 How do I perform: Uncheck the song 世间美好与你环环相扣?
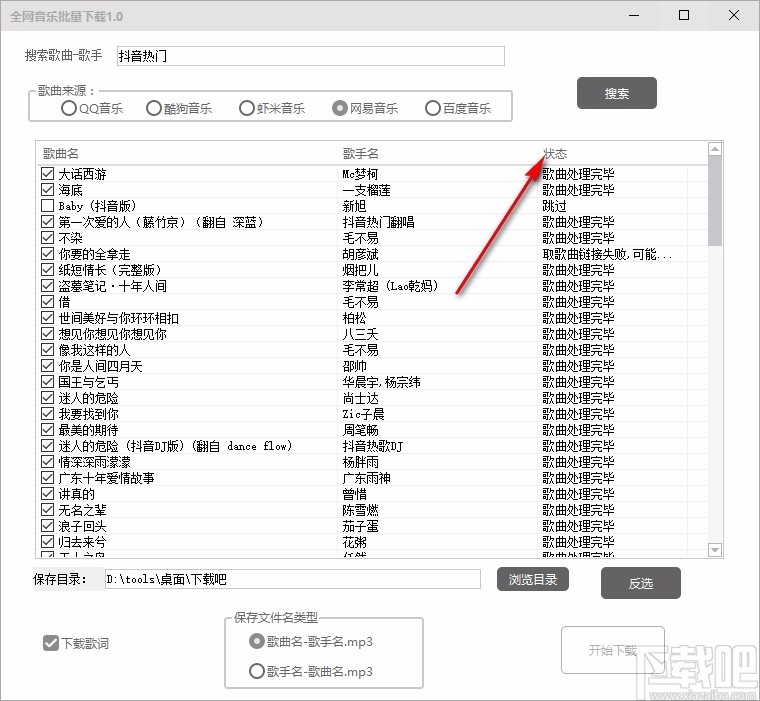click(48, 318)
